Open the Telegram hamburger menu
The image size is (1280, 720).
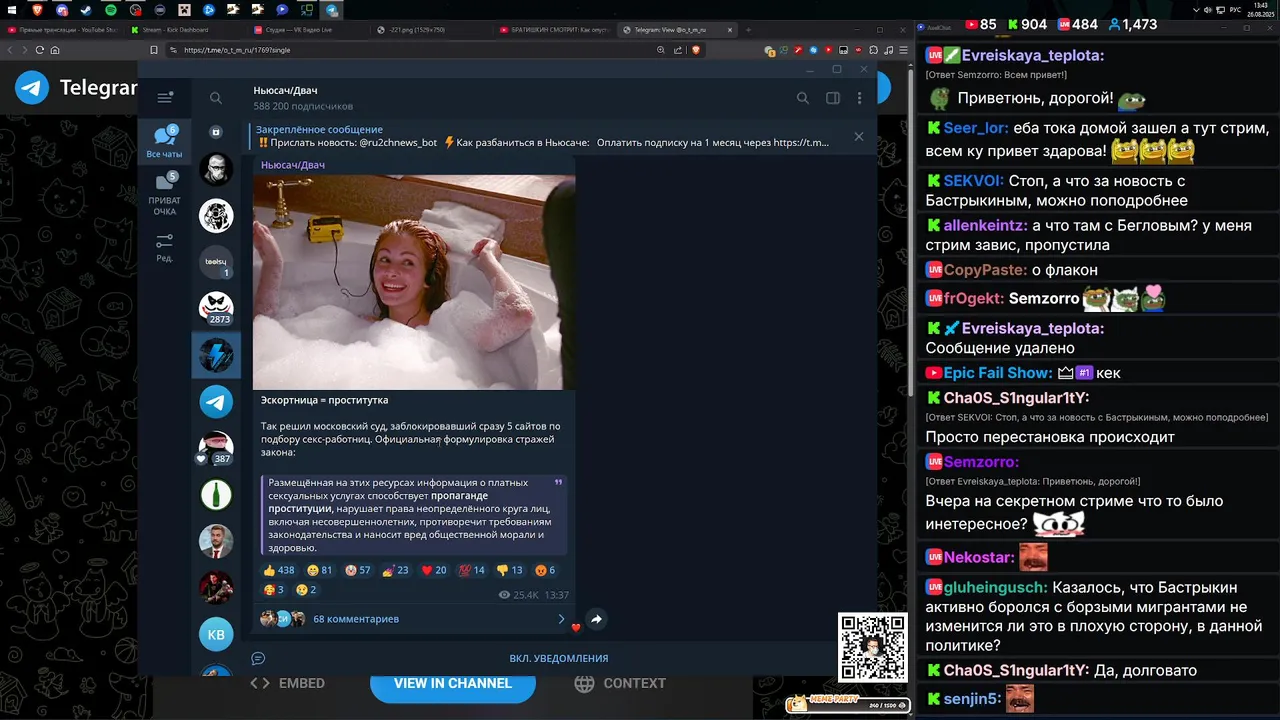click(165, 97)
